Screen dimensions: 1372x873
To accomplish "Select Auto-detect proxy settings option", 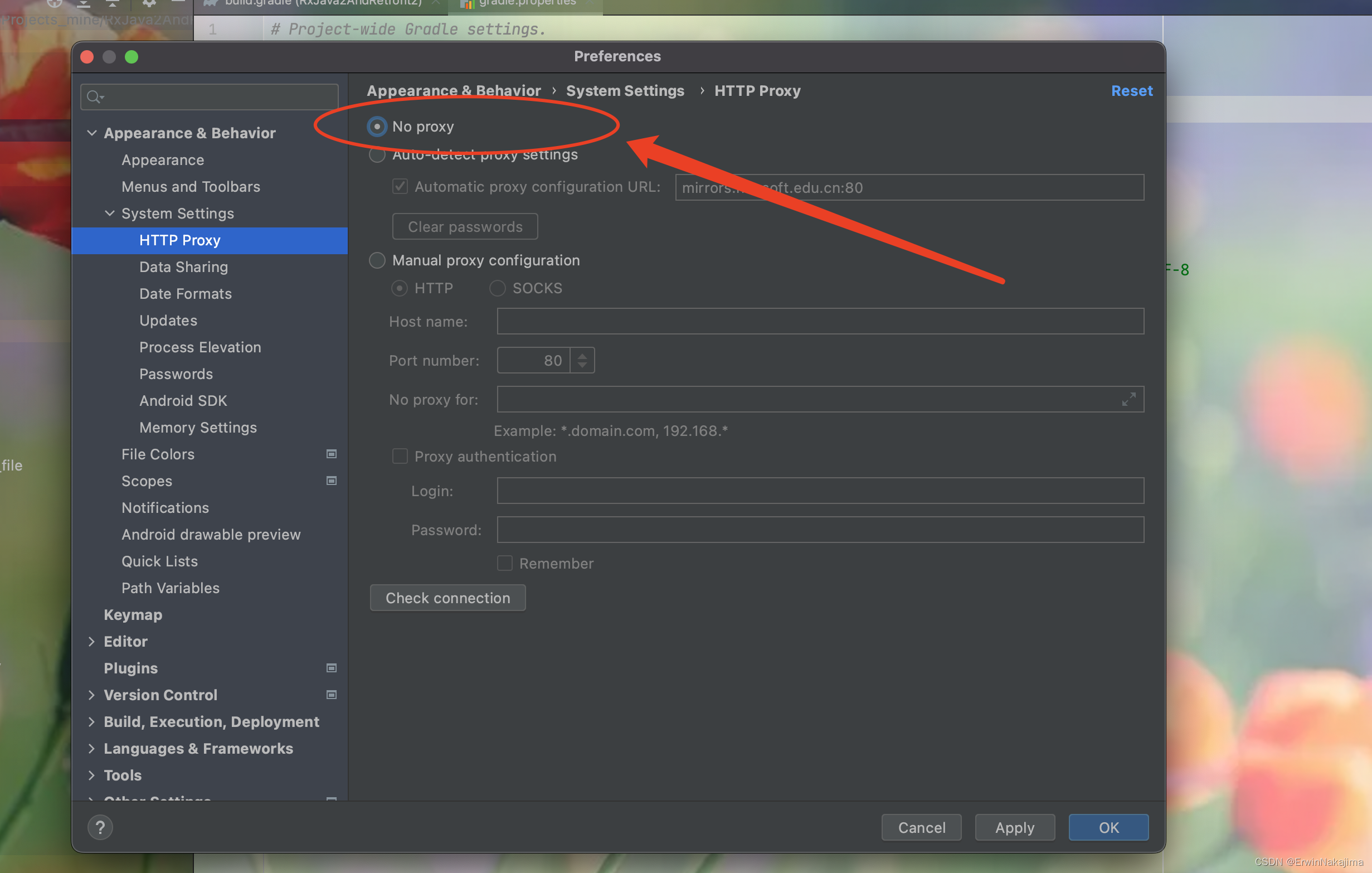I will point(377,155).
